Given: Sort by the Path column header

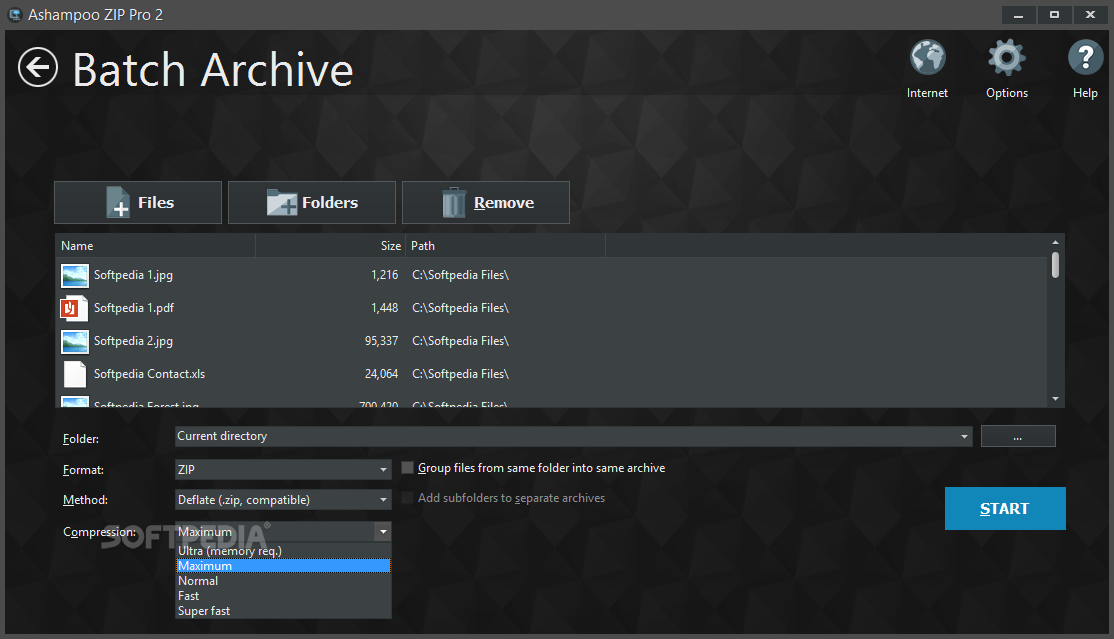Looking at the screenshot, I should point(506,246).
